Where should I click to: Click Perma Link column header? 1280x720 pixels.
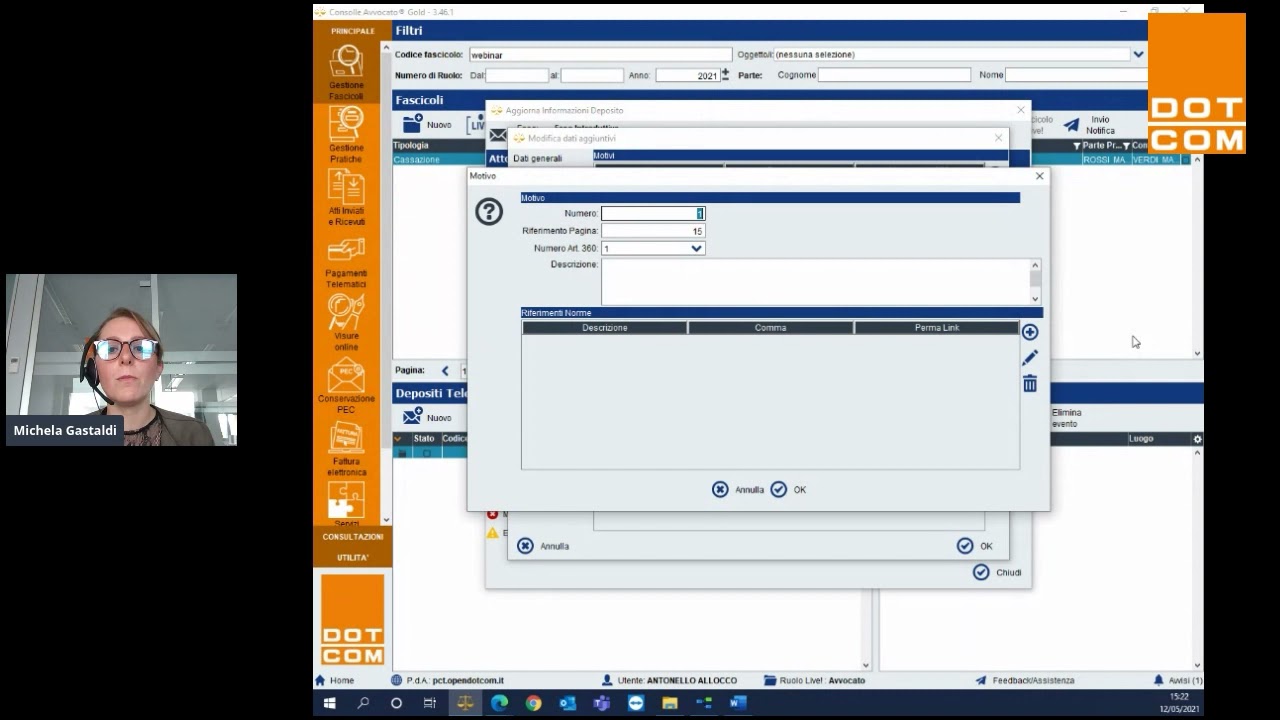click(936, 328)
